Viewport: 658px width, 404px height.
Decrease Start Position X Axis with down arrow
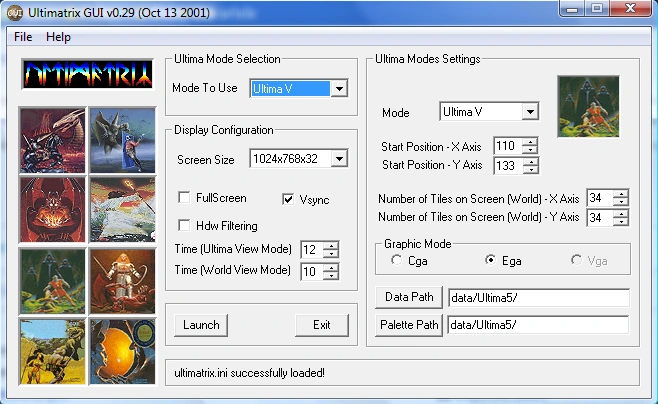click(530, 150)
